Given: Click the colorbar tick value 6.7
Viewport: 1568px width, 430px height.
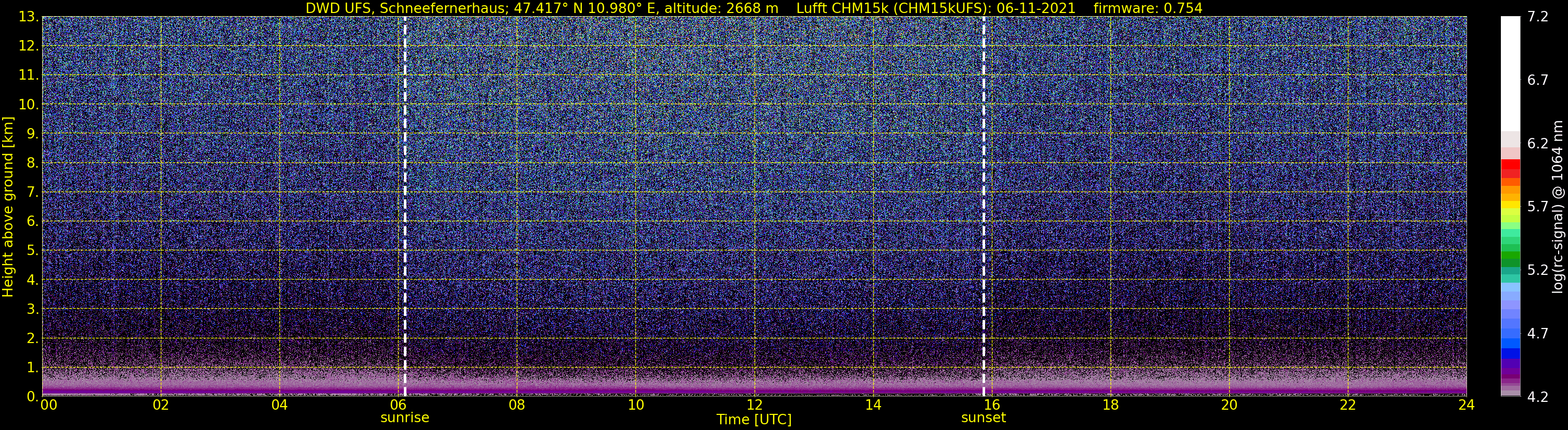Looking at the screenshot, I should 1538,80.
